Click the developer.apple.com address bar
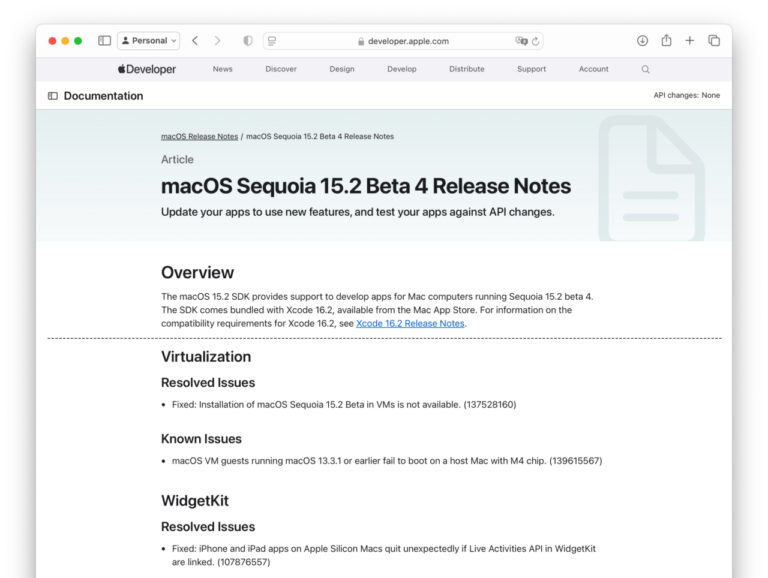Image resolution: width=768 pixels, height=578 pixels. pos(403,41)
